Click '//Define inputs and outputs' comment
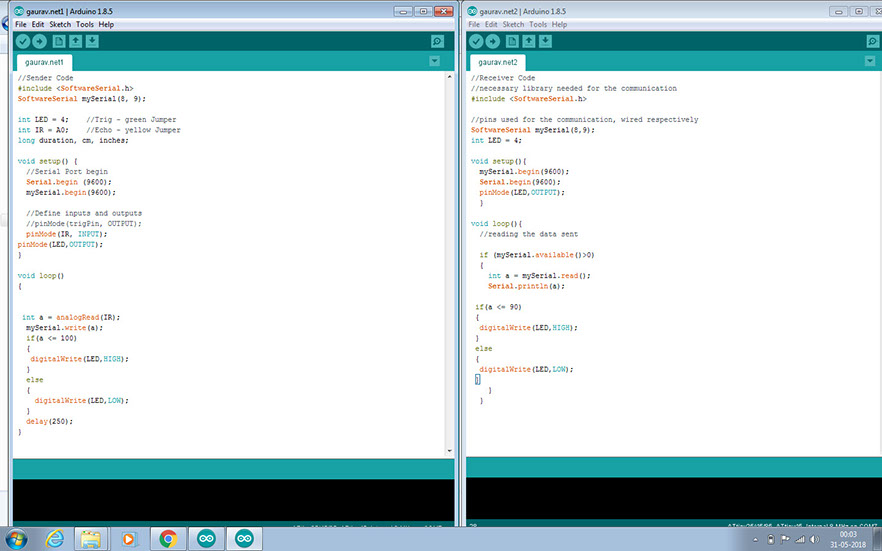This screenshot has height=551, width=882. (84, 213)
